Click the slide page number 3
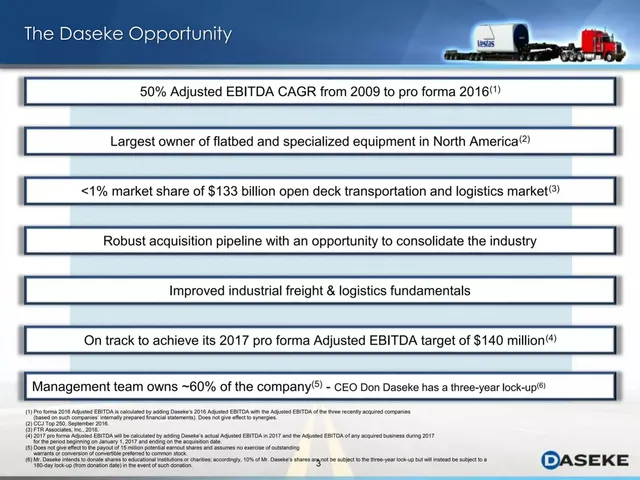Viewport: 640px width, 480px height. 319,464
